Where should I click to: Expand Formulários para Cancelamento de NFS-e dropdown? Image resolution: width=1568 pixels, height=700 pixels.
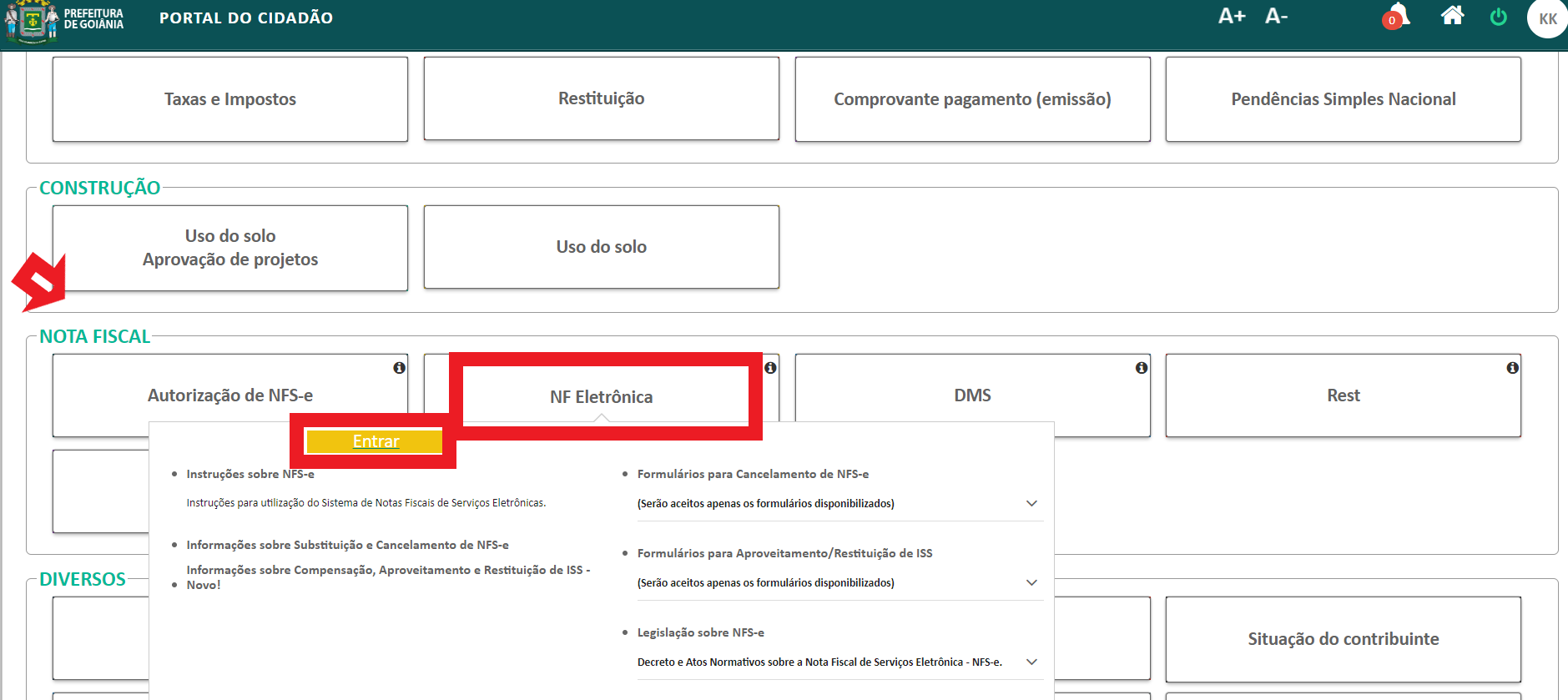[x=1031, y=503]
